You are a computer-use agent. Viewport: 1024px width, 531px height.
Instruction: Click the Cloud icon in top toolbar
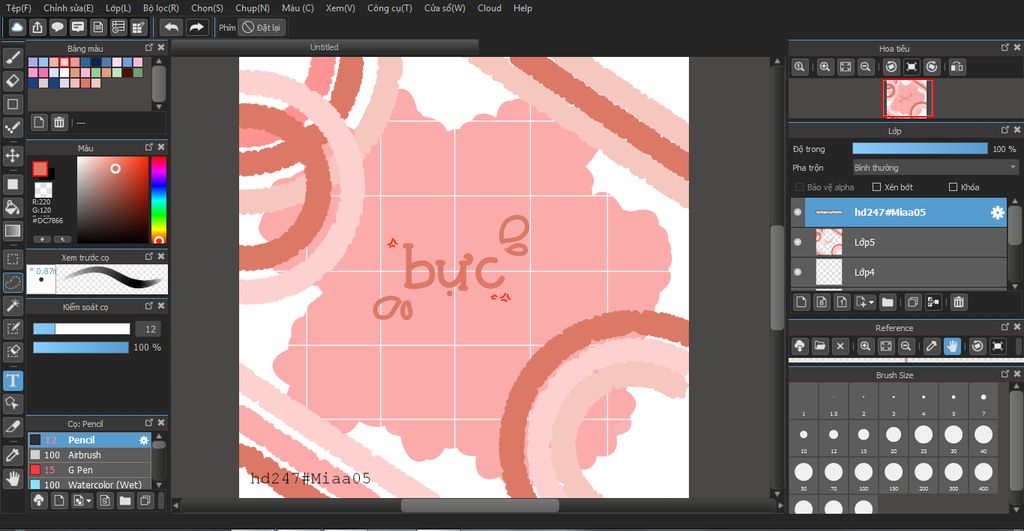(17, 27)
